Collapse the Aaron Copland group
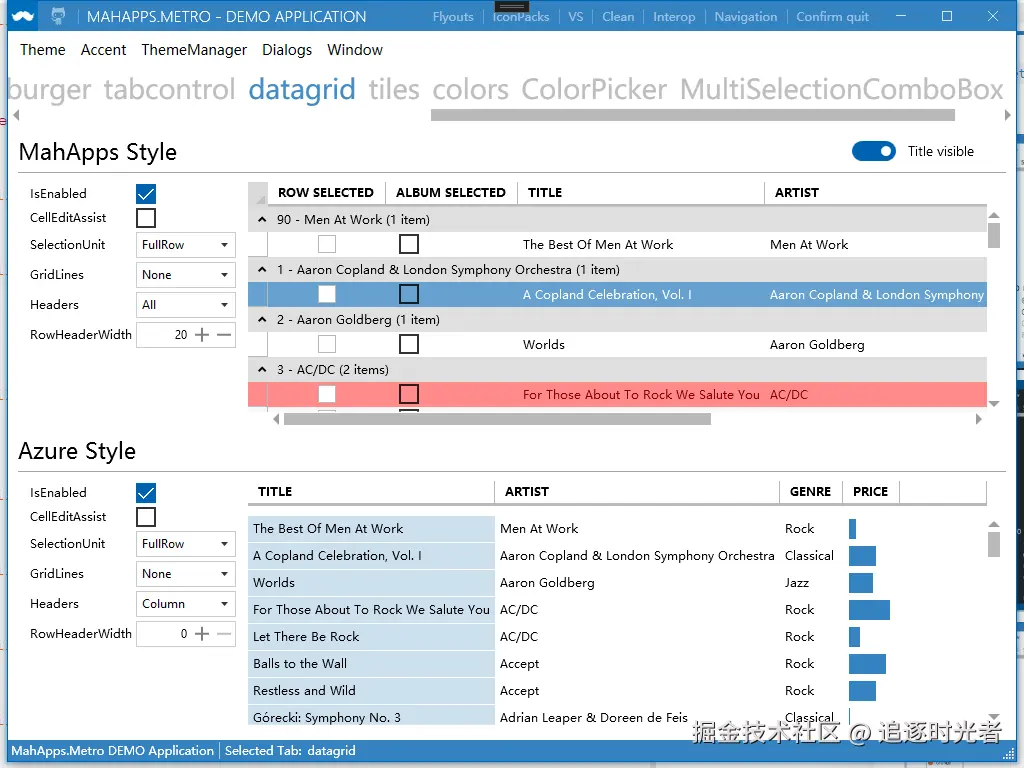 262,270
